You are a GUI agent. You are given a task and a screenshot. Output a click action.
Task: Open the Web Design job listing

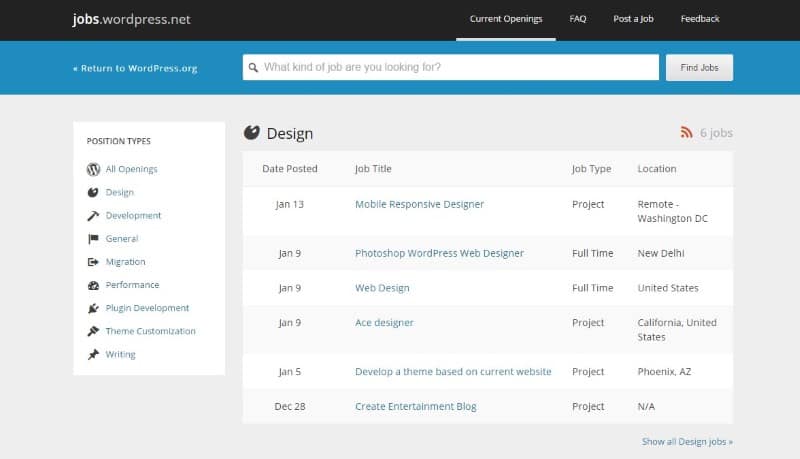coord(382,288)
